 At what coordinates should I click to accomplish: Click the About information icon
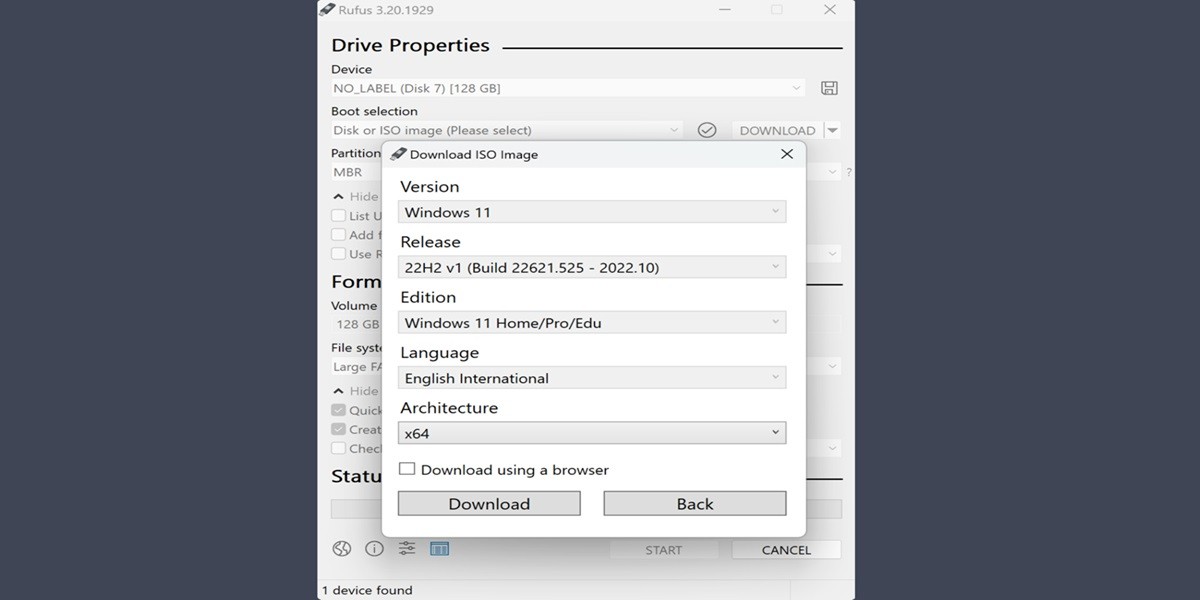[x=372, y=548]
